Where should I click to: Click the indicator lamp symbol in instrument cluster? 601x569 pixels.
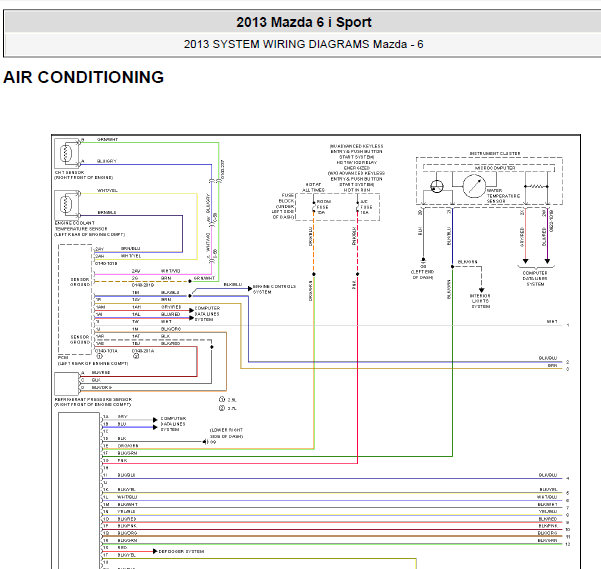(437, 187)
